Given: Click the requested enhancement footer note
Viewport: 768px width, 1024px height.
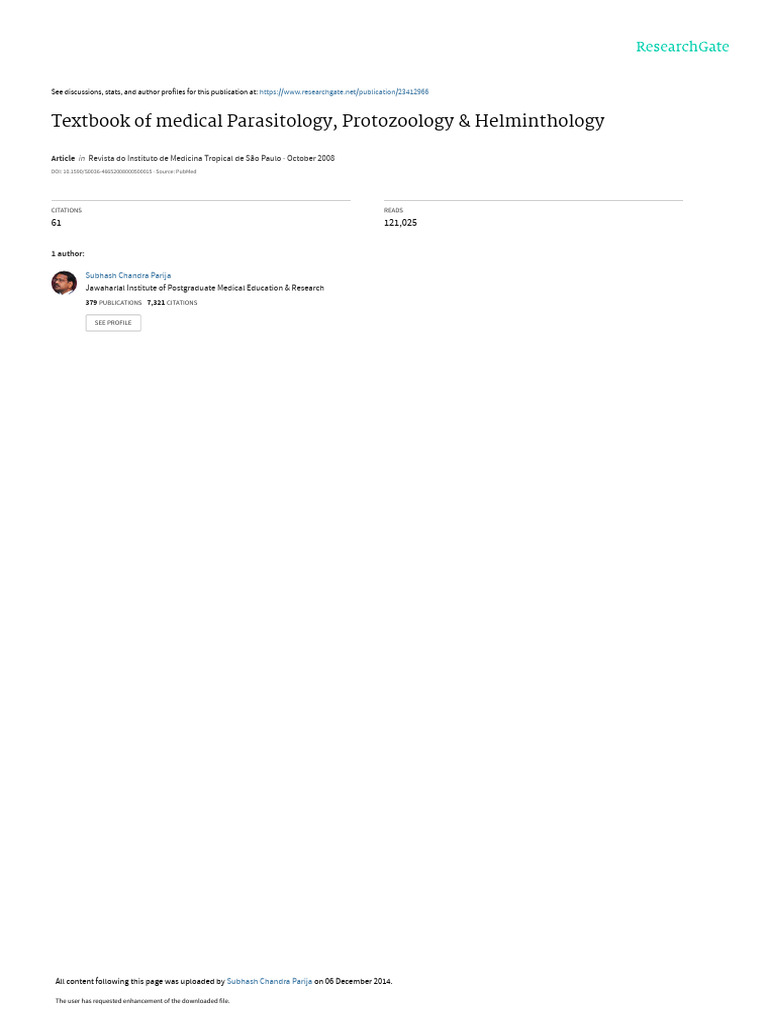Looking at the screenshot, I should tap(142, 1000).
